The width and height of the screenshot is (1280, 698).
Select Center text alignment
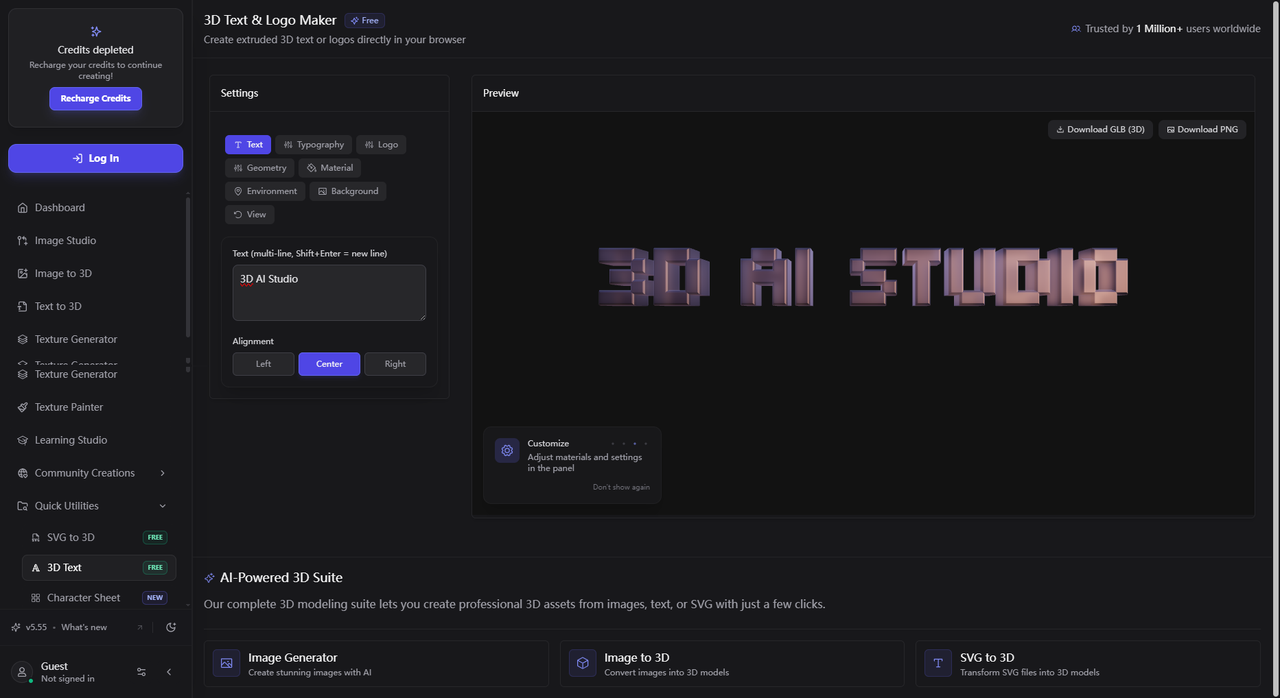tap(329, 364)
